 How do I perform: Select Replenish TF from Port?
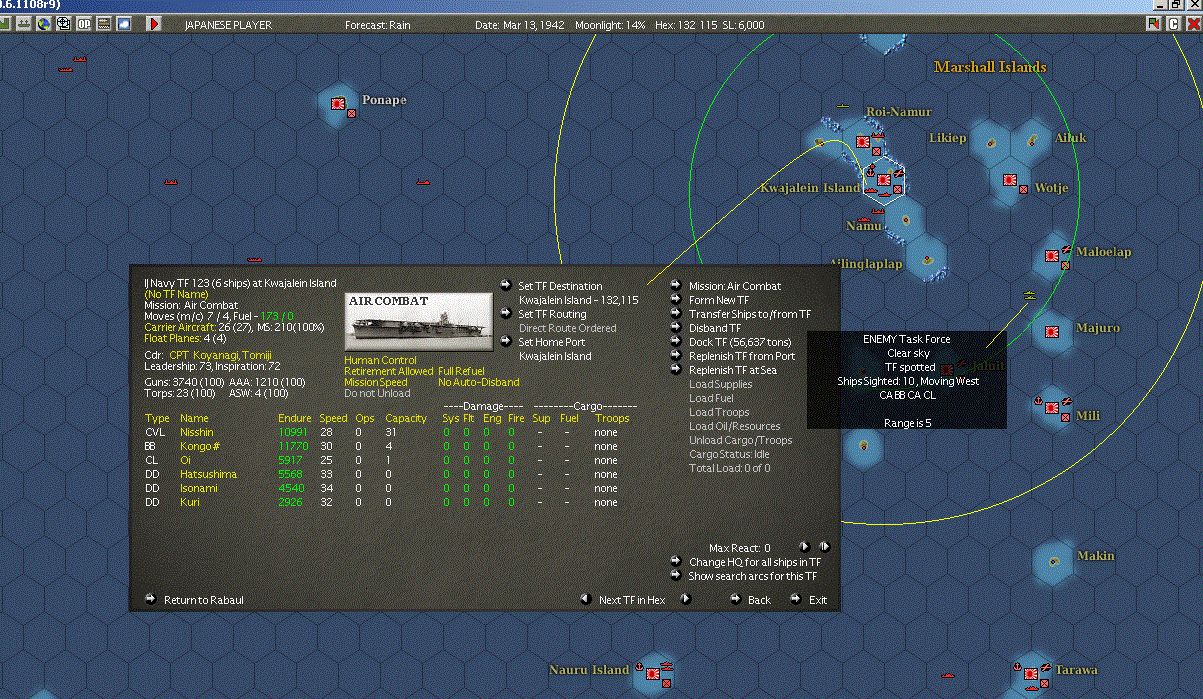pyautogui.click(x=742, y=356)
